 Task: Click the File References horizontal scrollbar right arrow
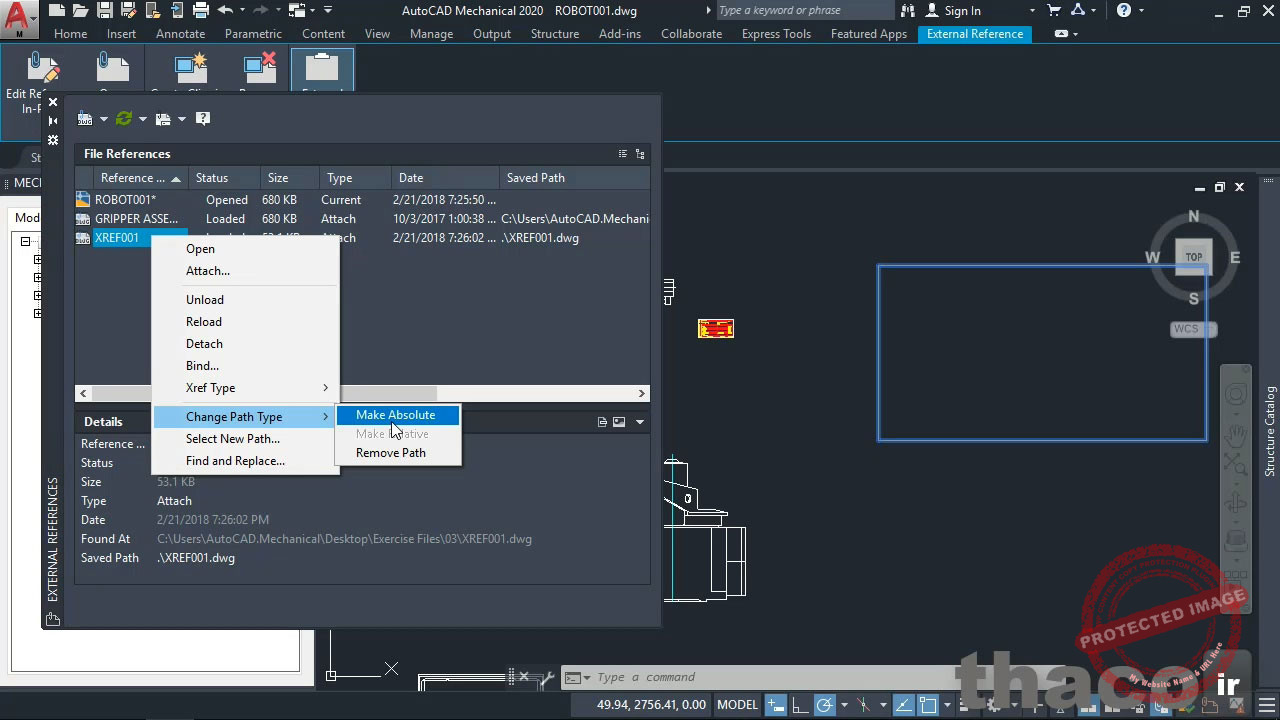tap(642, 394)
